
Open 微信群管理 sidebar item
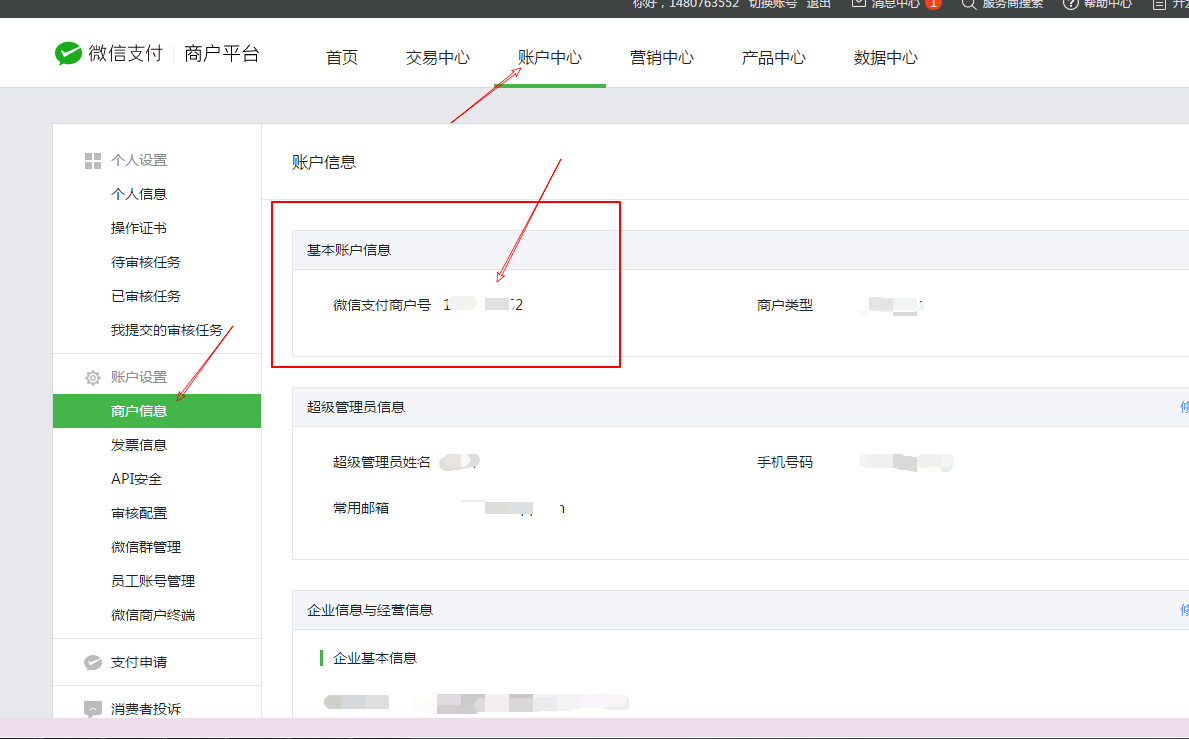(x=146, y=547)
